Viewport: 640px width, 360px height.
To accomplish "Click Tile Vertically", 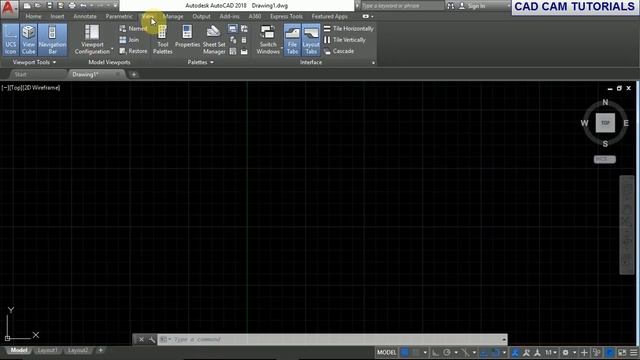I will (x=344, y=40).
